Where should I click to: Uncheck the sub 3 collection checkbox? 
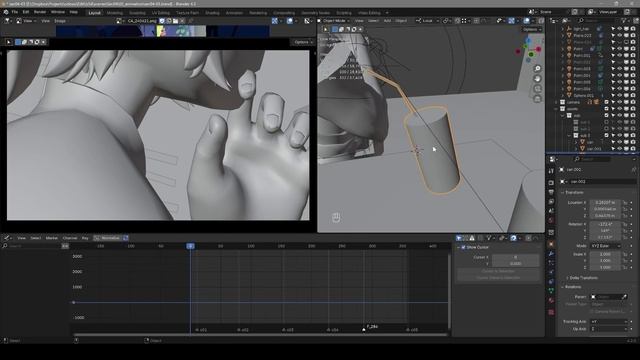point(607,135)
